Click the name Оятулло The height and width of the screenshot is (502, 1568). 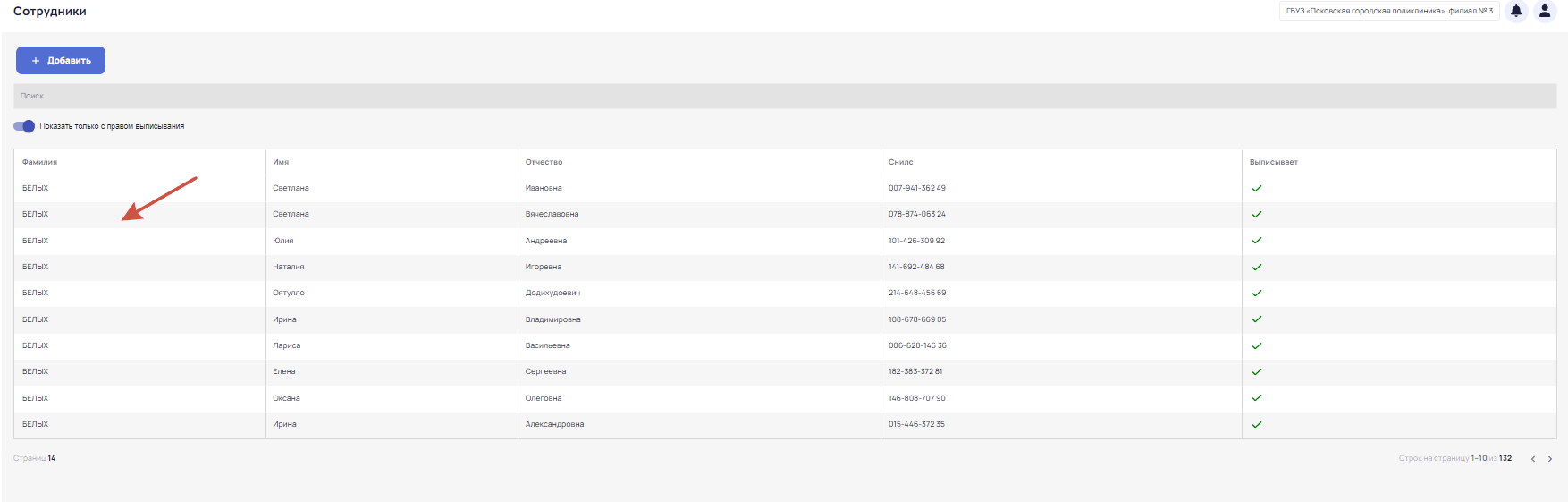click(288, 293)
